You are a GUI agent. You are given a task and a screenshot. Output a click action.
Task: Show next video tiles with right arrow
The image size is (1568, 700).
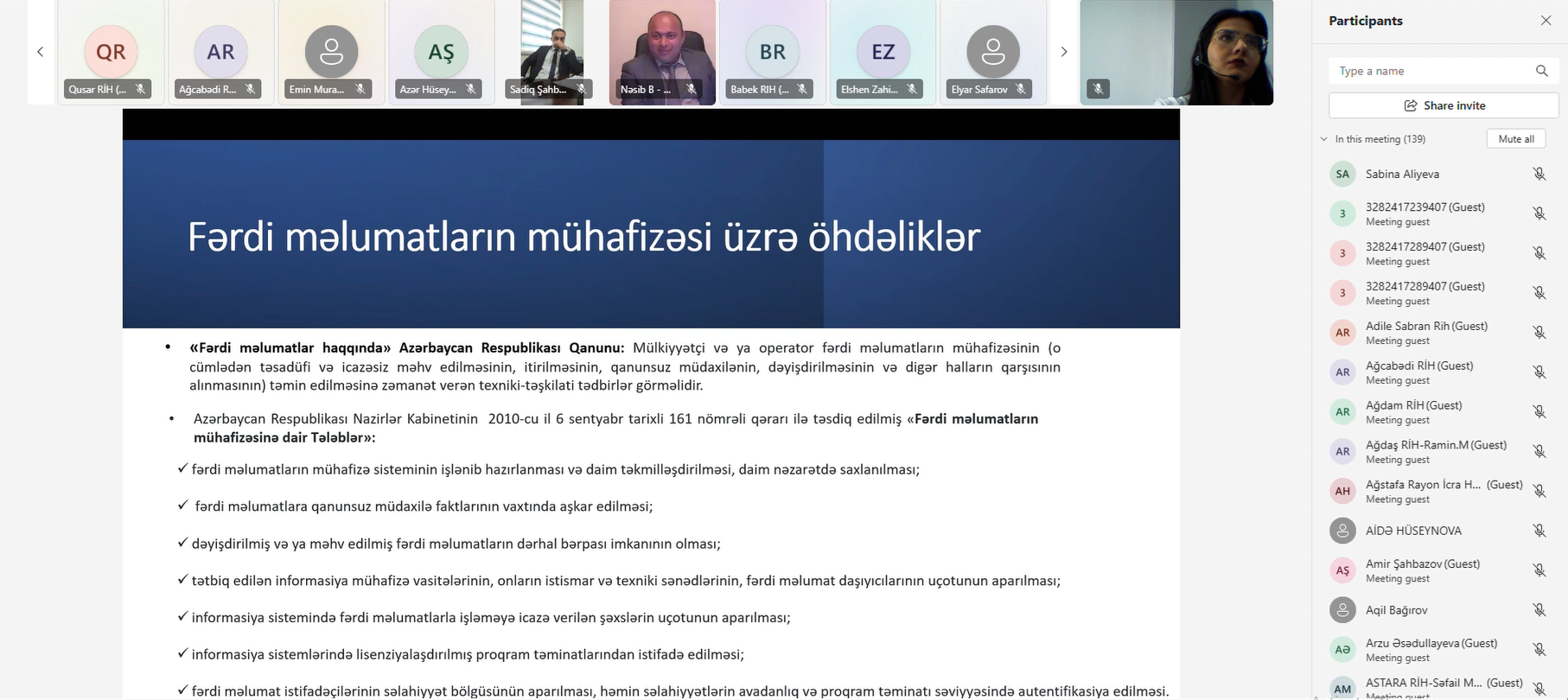(x=1064, y=52)
